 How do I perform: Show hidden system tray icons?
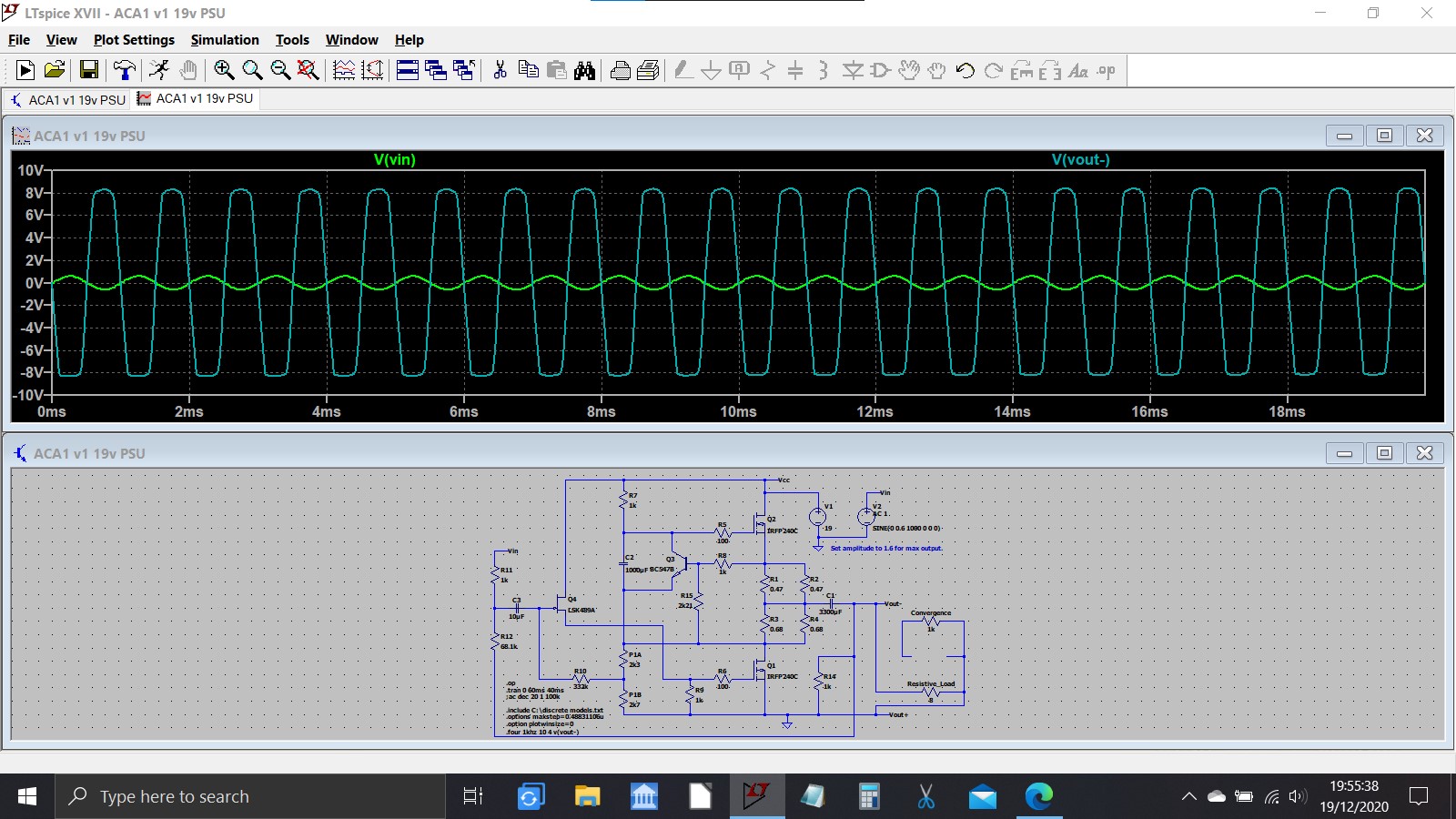pyautogui.click(x=1188, y=796)
